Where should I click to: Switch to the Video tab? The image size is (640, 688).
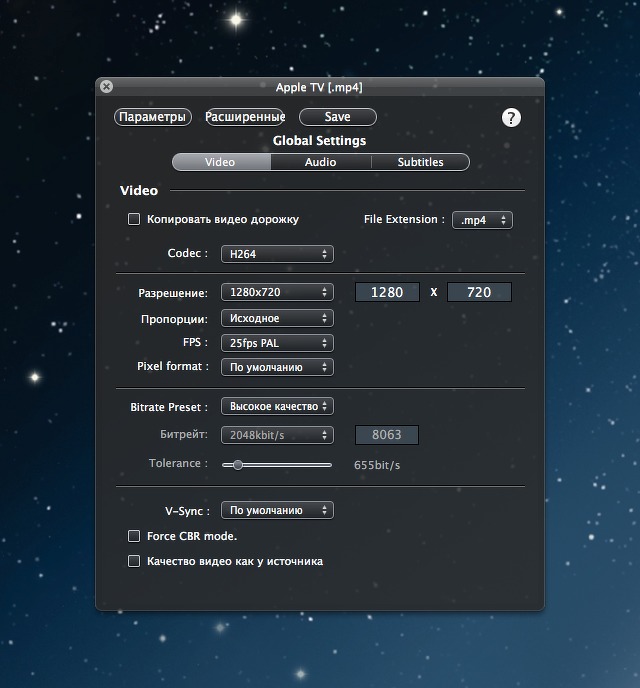[x=221, y=162]
